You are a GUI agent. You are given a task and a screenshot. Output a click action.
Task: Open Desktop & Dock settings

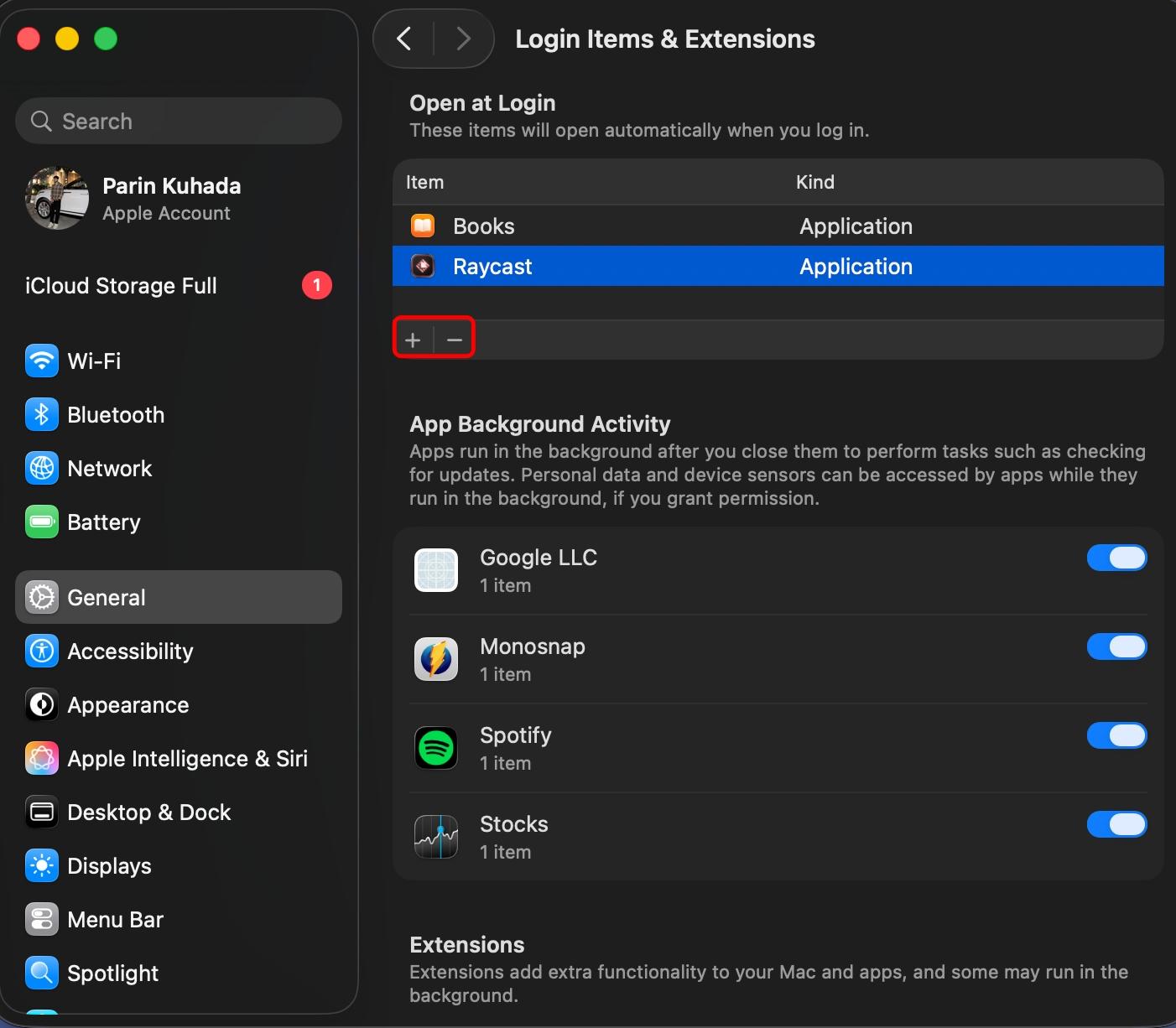click(179, 813)
